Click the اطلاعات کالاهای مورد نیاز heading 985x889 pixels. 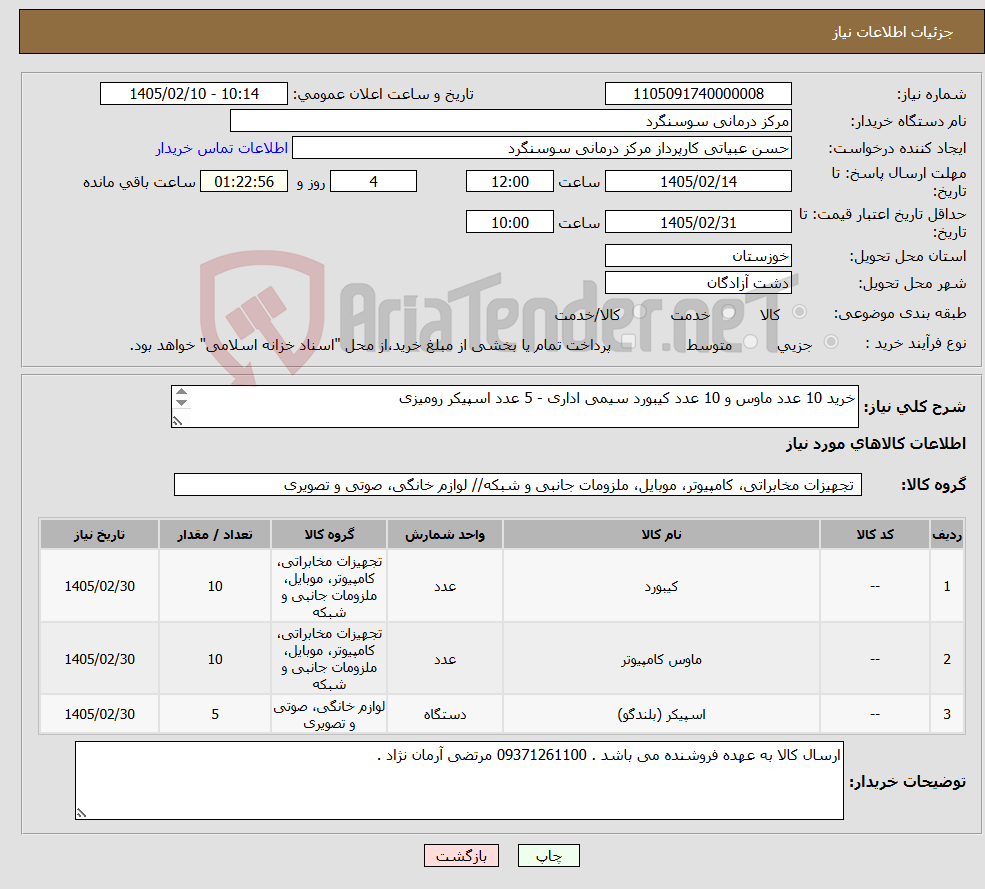876,444
